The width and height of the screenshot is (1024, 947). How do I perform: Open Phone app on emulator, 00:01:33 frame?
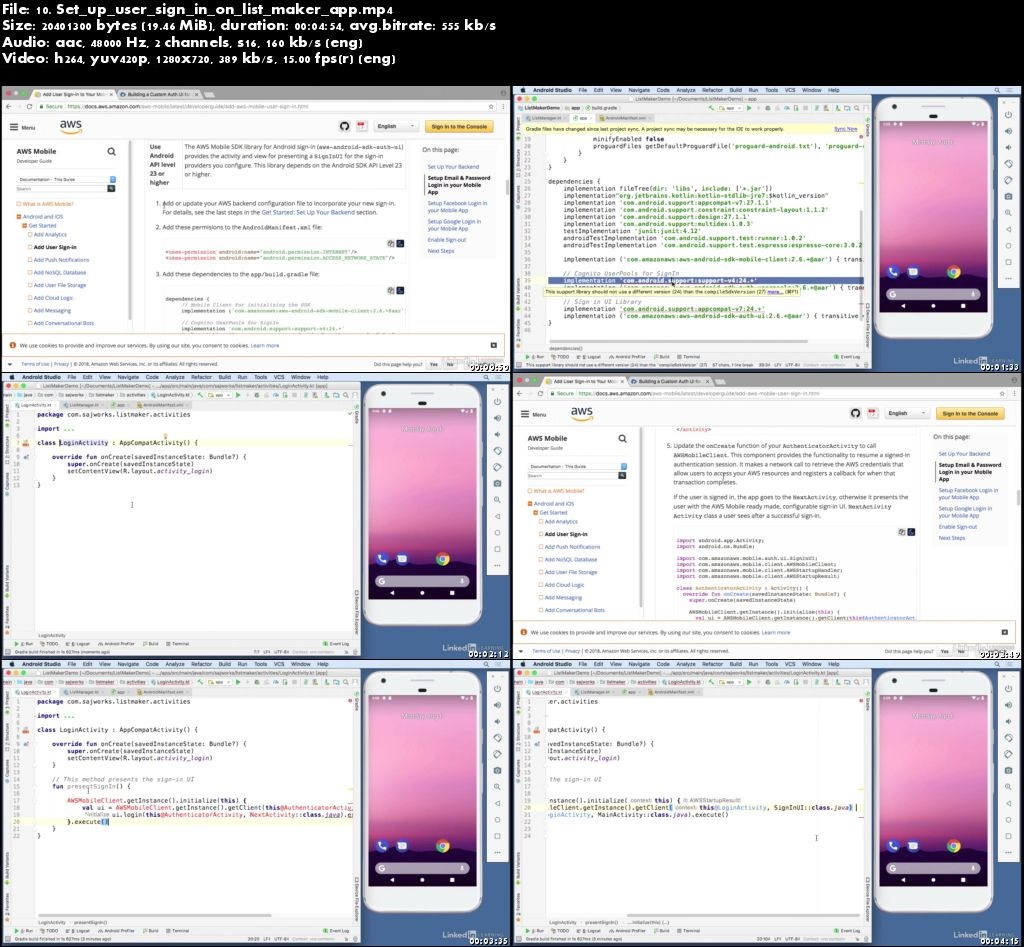(x=893, y=272)
